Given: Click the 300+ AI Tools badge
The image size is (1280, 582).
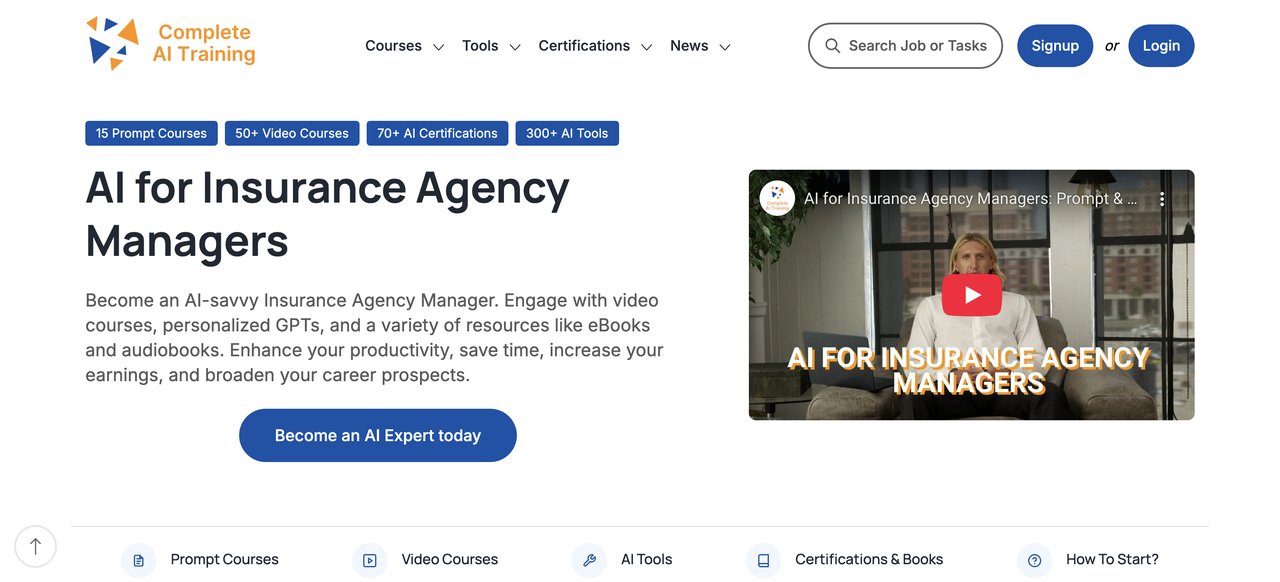Looking at the screenshot, I should pyautogui.click(x=567, y=133).
